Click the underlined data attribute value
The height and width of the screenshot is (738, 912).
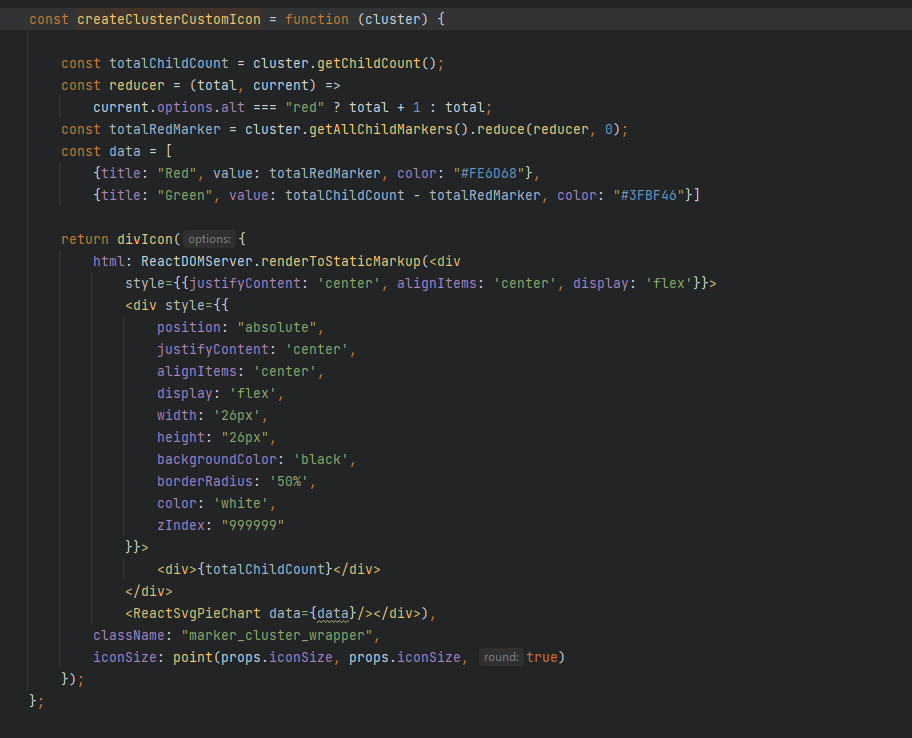(333, 614)
